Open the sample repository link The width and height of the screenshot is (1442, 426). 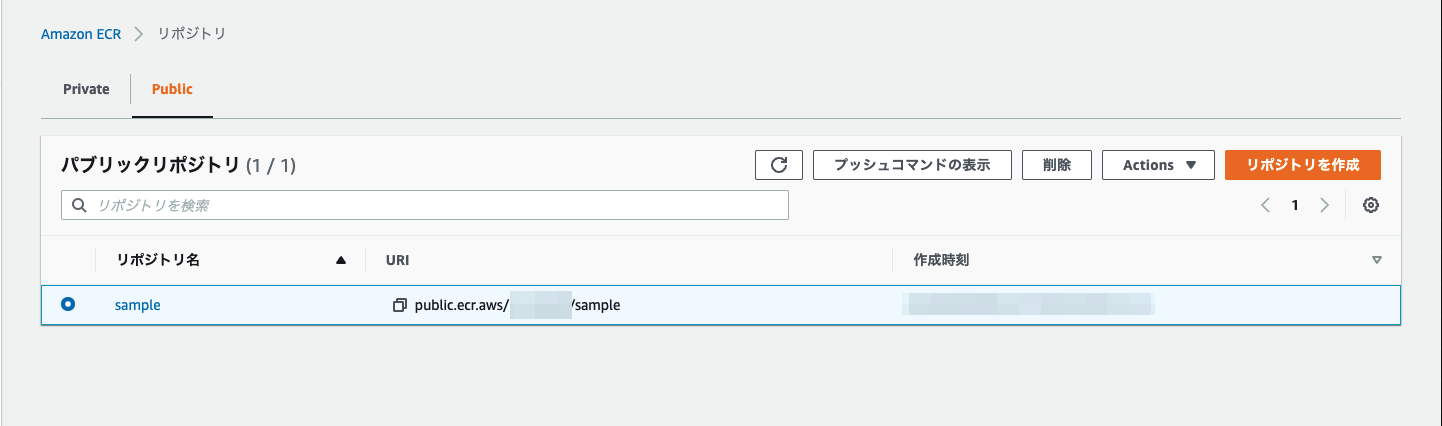[138, 305]
